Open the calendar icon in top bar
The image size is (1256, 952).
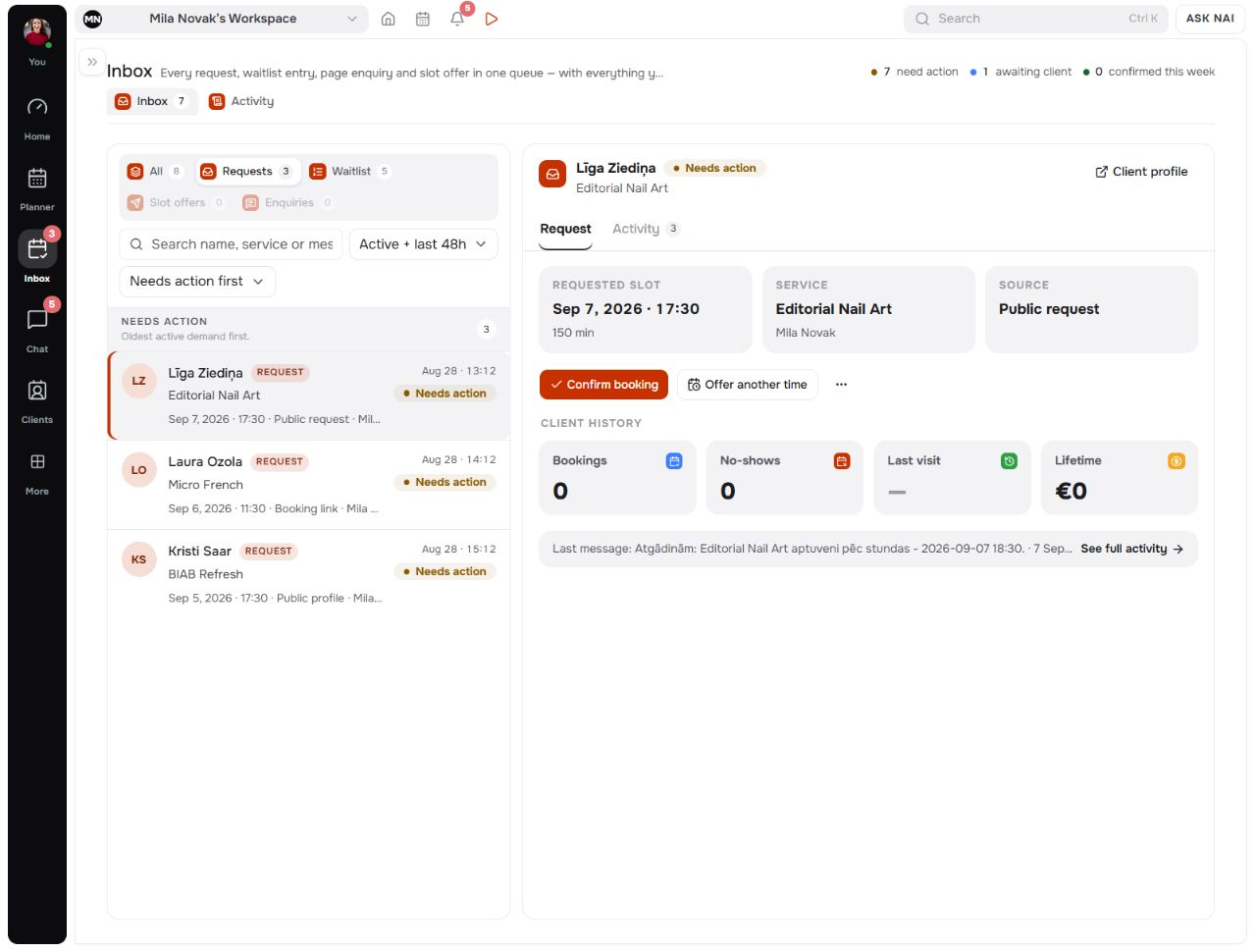(423, 19)
